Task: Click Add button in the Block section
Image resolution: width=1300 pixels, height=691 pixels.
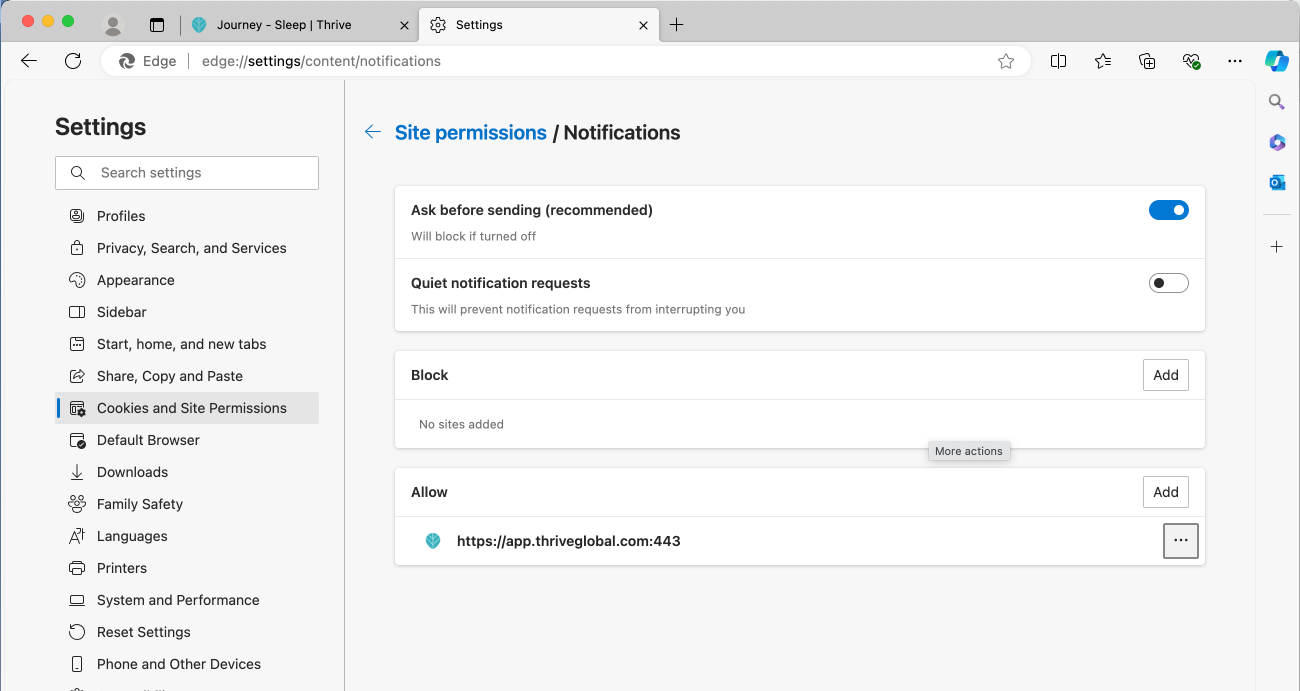Action: click(1166, 375)
